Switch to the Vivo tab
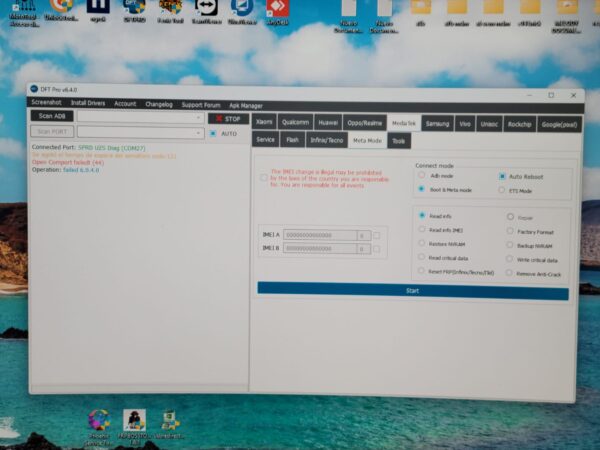This screenshot has height=450, width=600. click(465, 124)
